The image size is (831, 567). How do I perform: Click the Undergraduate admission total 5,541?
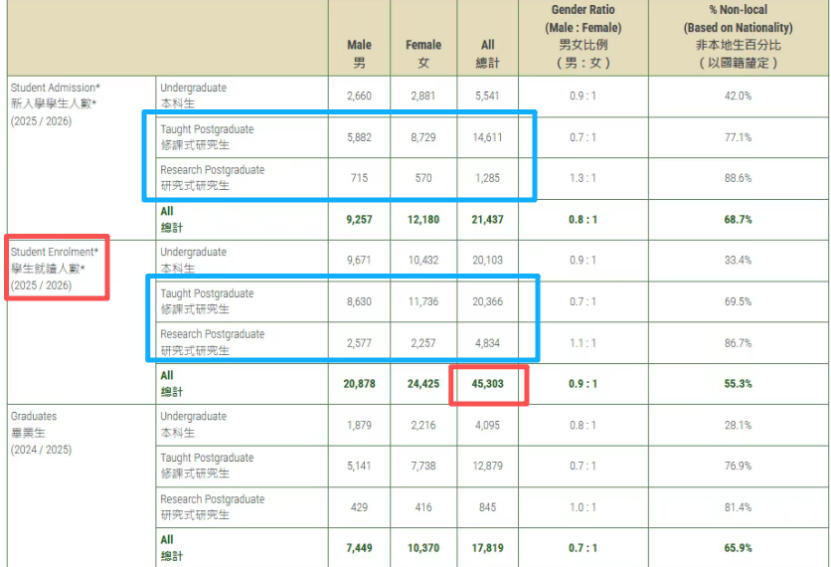point(487,96)
